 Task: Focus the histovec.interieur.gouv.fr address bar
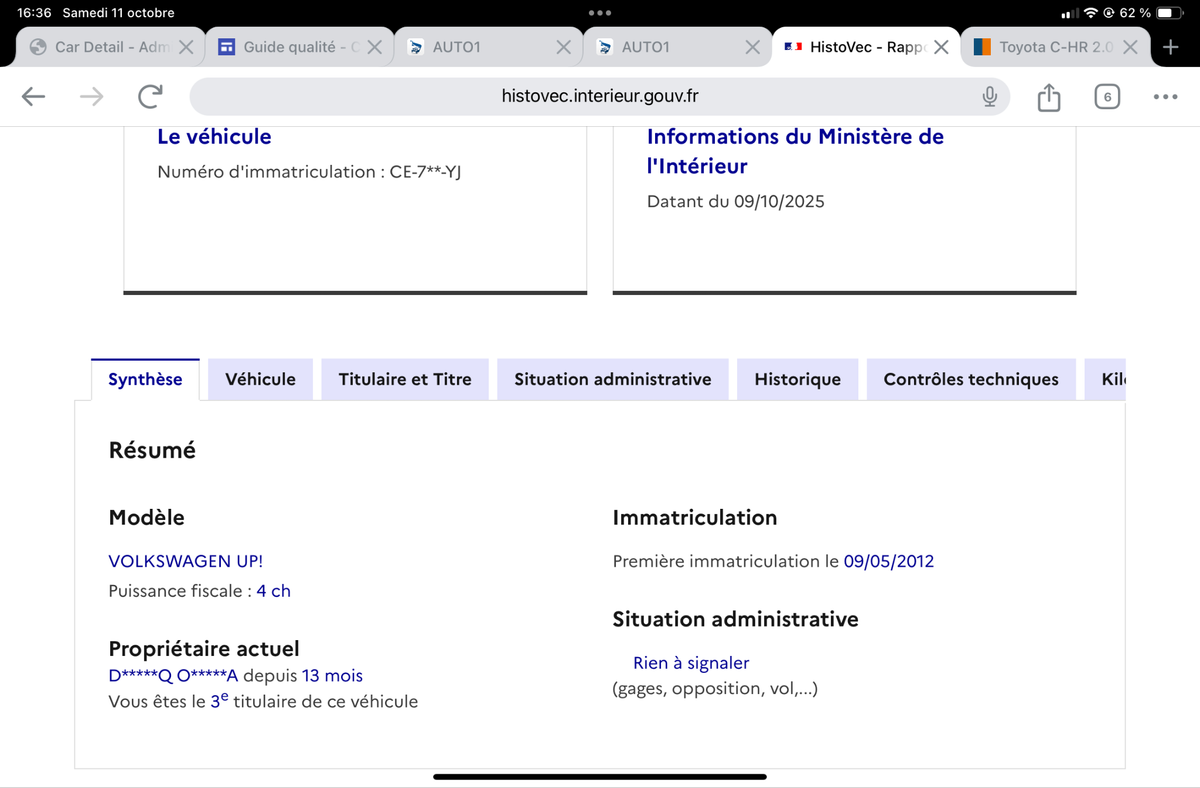[600, 96]
